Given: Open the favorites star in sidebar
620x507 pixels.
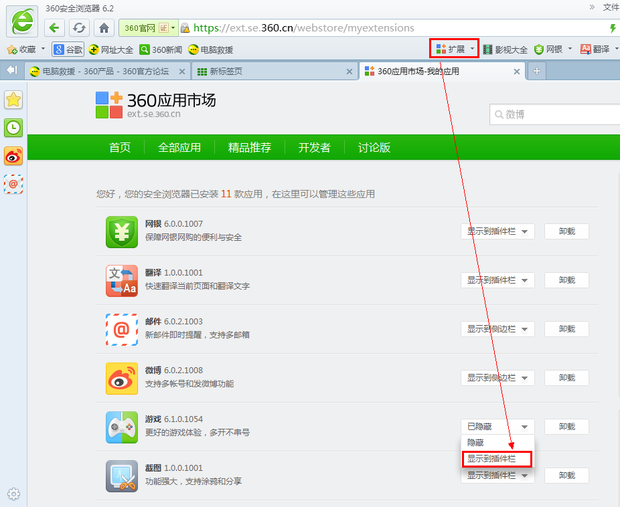Looking at the screenshot, I should pyautogui.click(x=13, y=100).
